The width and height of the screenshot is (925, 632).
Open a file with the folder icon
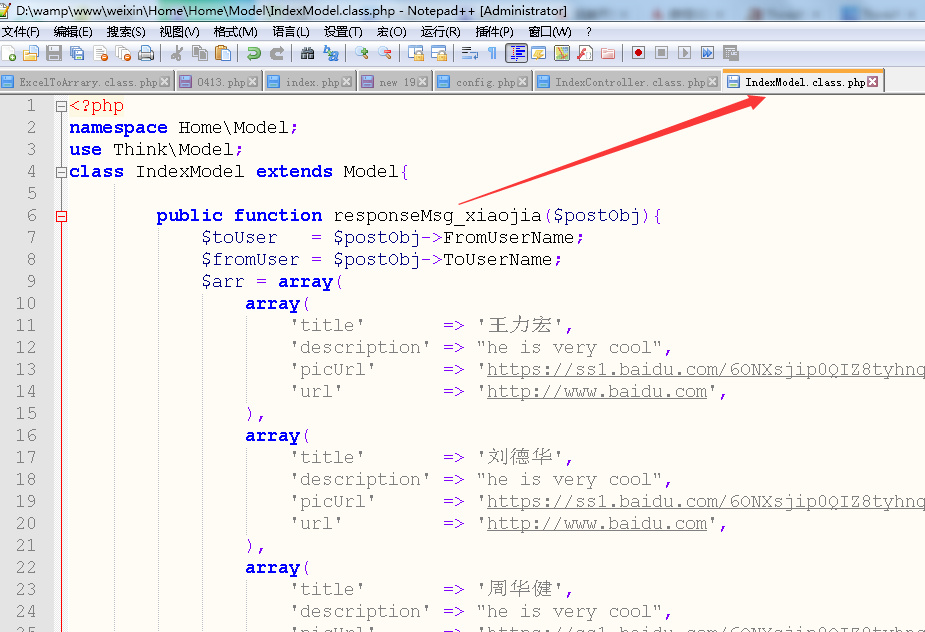click(31, 53)
